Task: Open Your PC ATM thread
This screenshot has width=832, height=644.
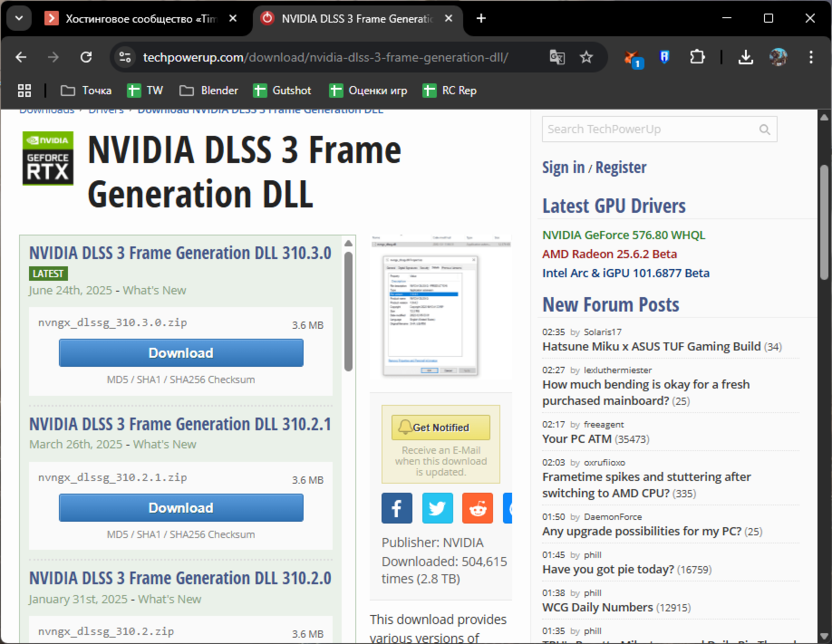Action: coord(577,439)
